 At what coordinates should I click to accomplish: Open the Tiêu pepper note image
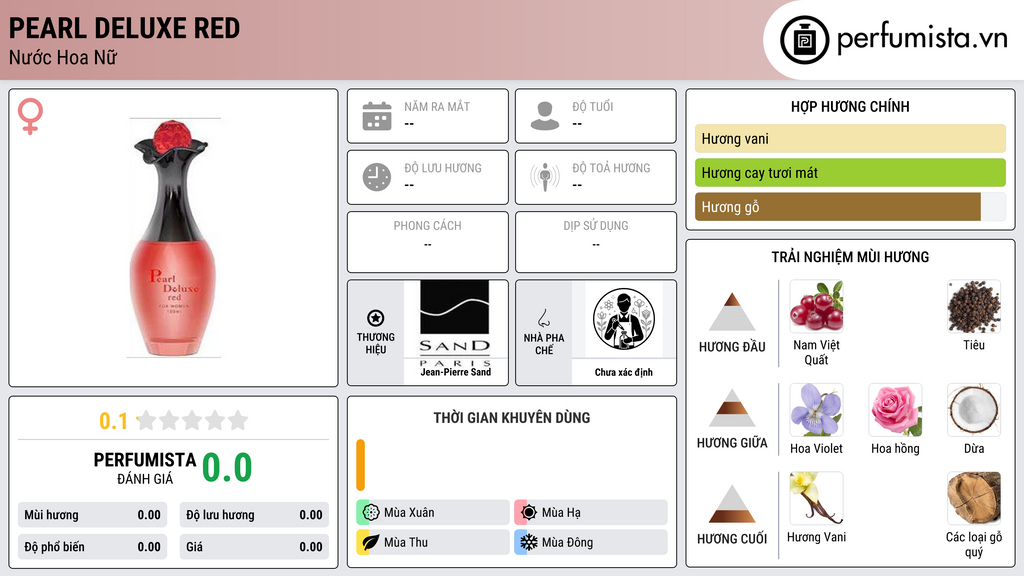pyautogui.click(x=974, y=306)
